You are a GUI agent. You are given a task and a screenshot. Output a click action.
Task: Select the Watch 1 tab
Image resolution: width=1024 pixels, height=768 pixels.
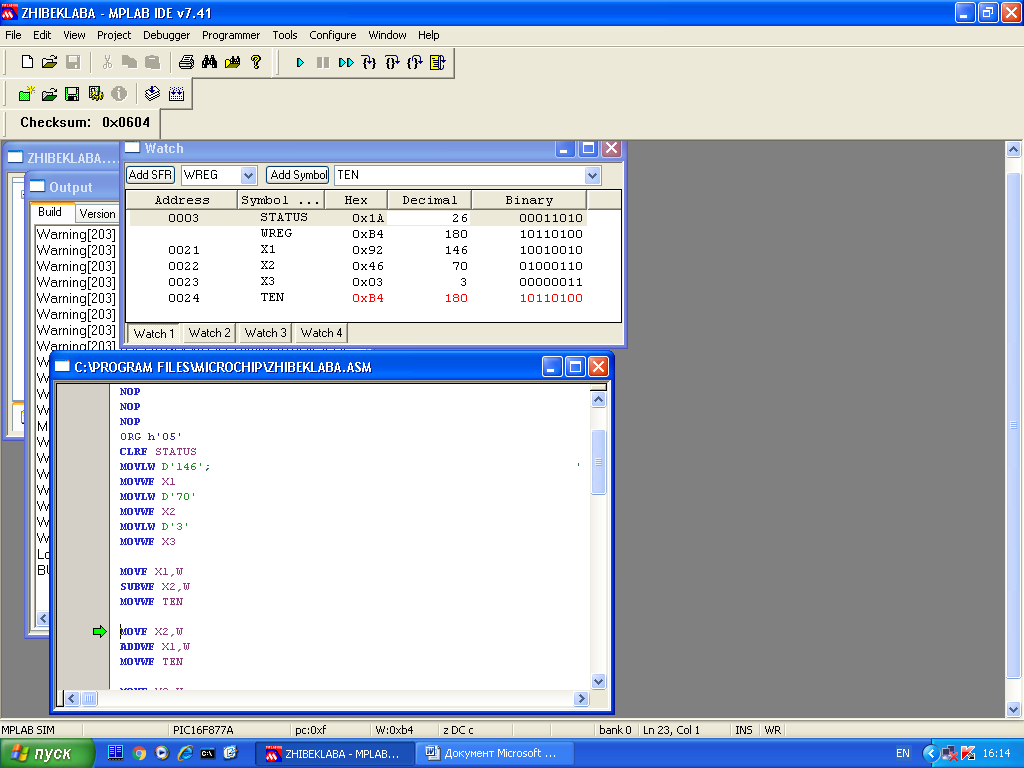(x=154, y=334)
